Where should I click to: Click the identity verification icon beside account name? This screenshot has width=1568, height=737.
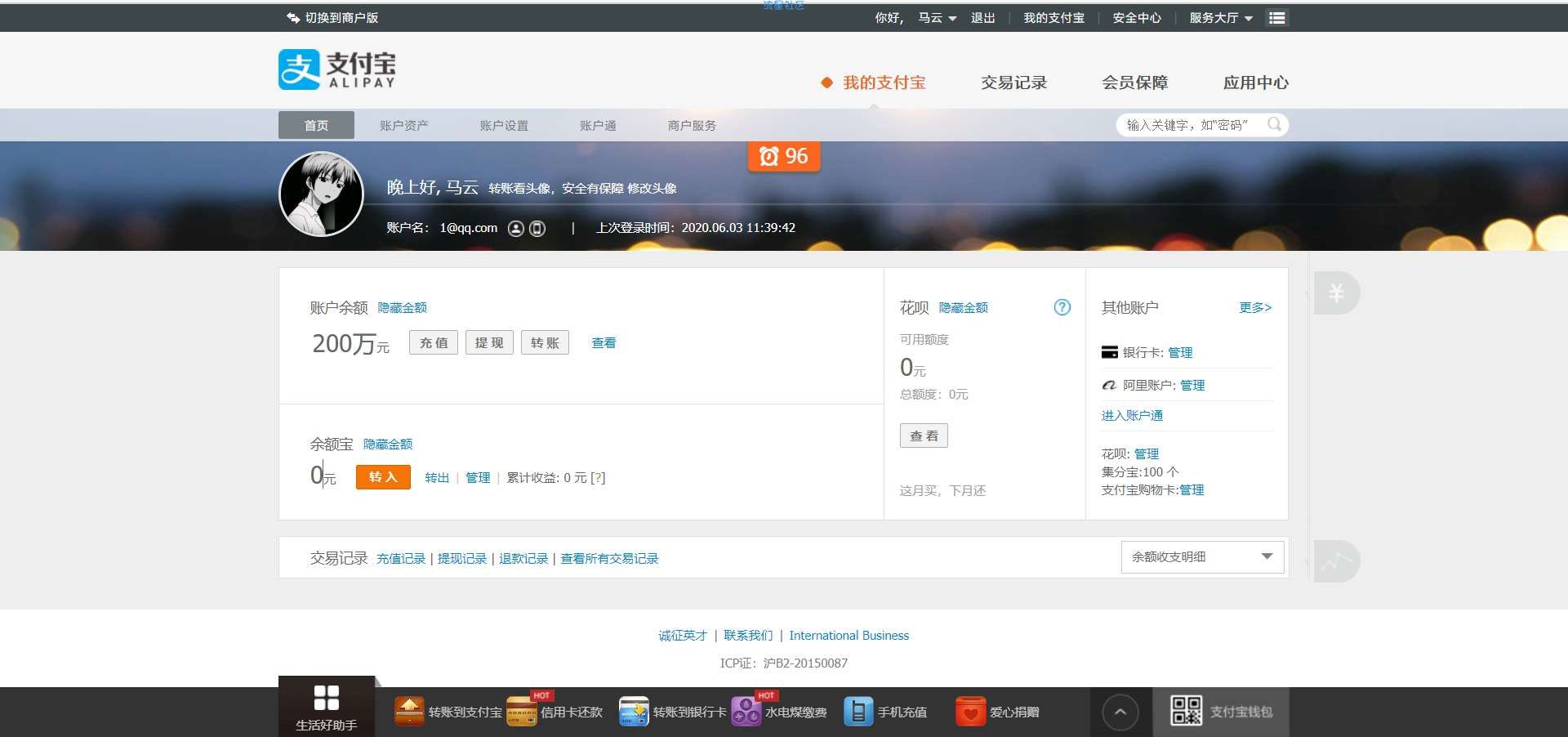(x=515, y=229)
